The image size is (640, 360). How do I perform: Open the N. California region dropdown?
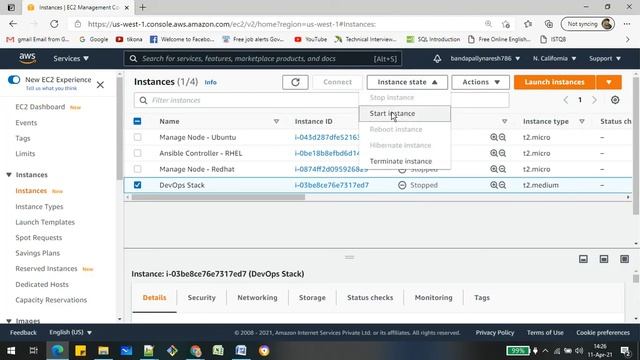coord(554,59)
